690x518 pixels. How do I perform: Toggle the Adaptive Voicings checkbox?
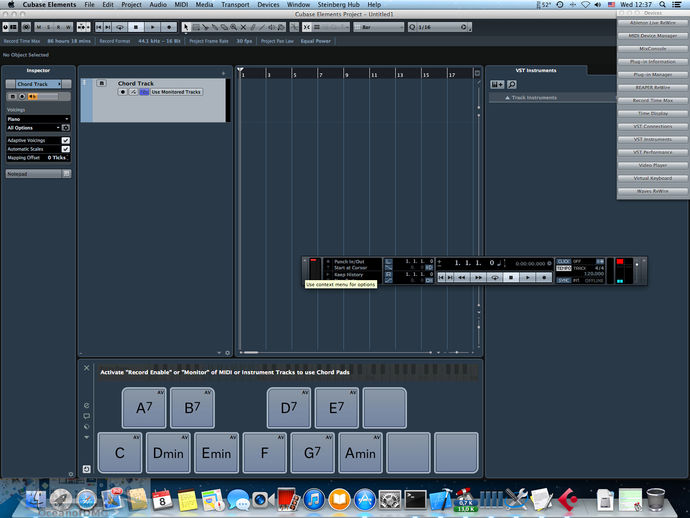tap(66, 140)
